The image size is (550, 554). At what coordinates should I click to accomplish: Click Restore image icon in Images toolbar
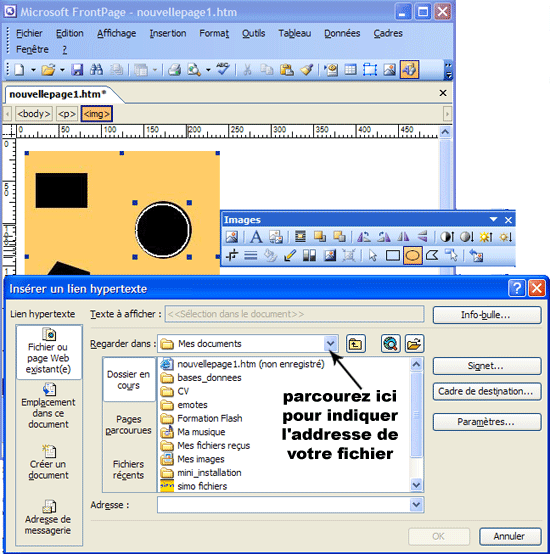coord(476,255)
